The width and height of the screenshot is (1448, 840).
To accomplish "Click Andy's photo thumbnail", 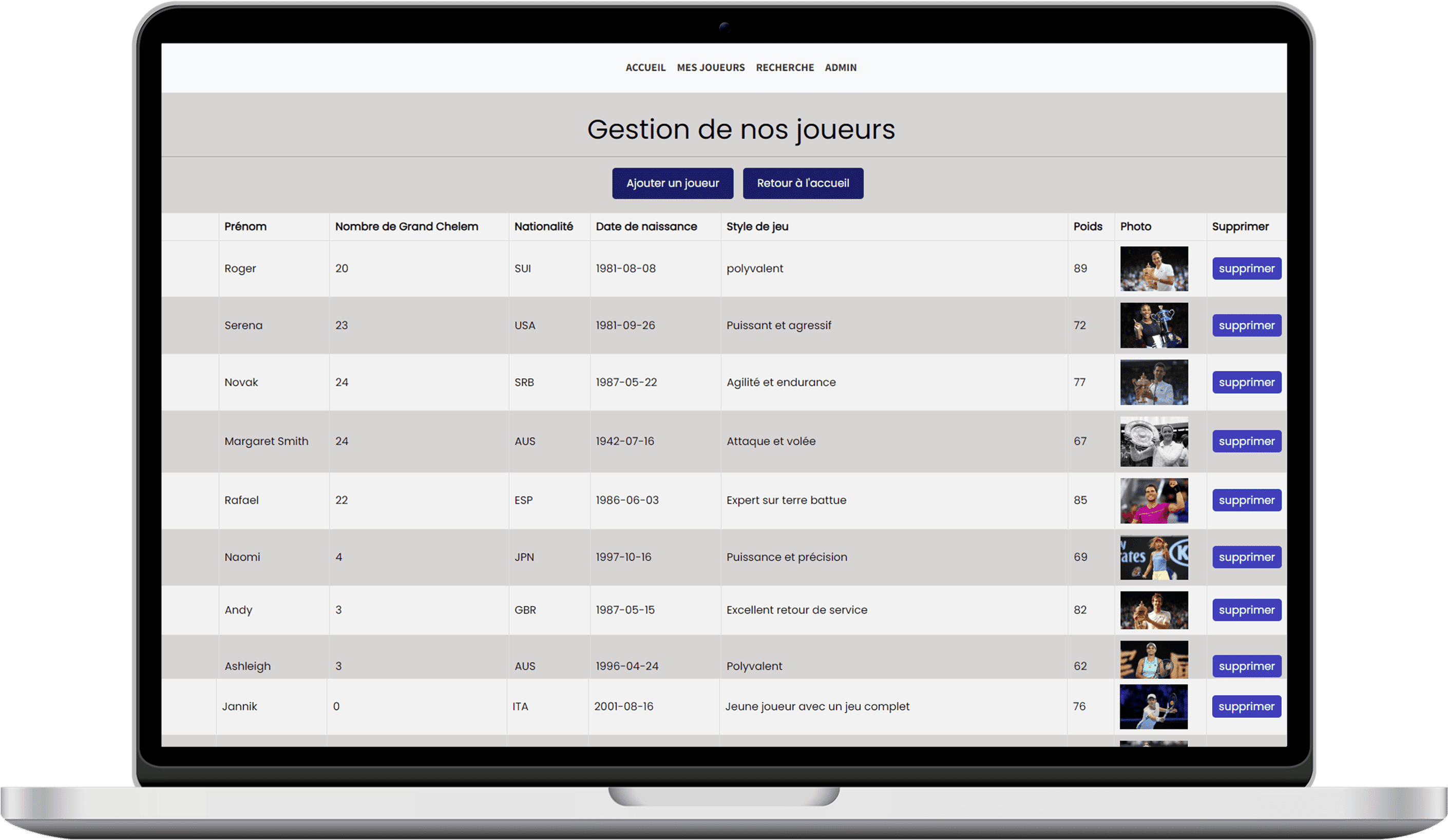I will [1153, 610].
